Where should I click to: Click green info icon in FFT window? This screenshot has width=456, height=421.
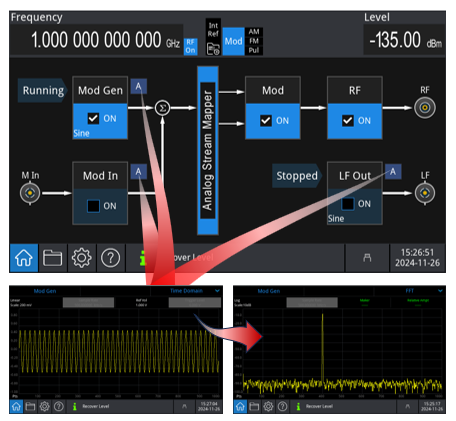tap(298, 406)
